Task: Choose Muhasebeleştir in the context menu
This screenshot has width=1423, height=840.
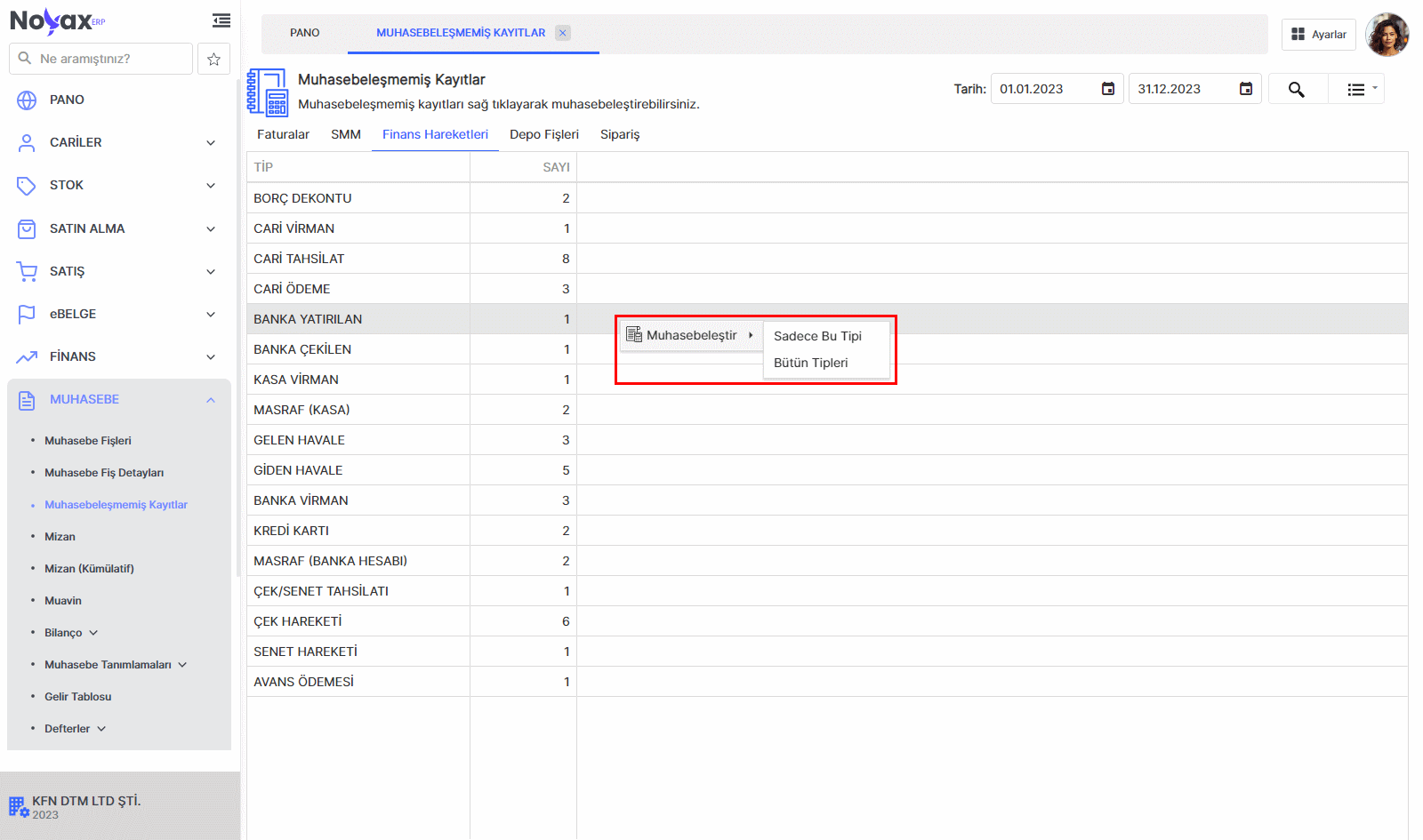Action: coord(691,335)
